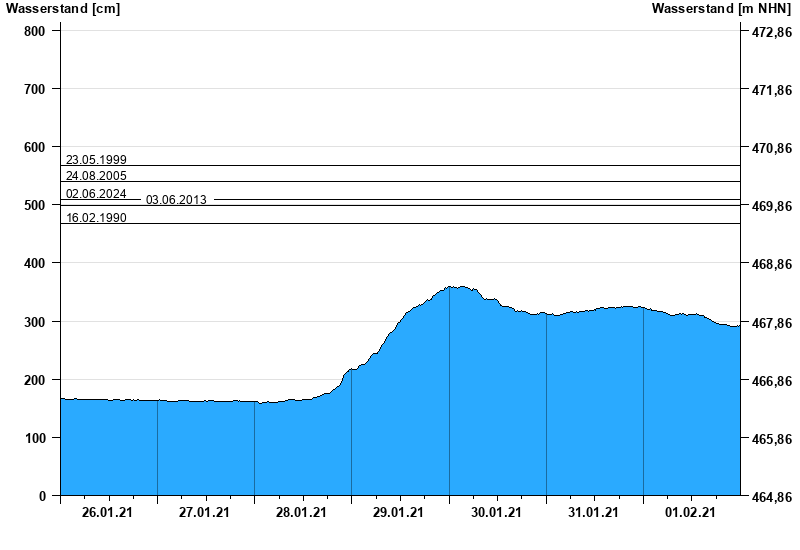The image size is (800, 550).
Task: Select the 27.01.21 date label
Action: 204,513
